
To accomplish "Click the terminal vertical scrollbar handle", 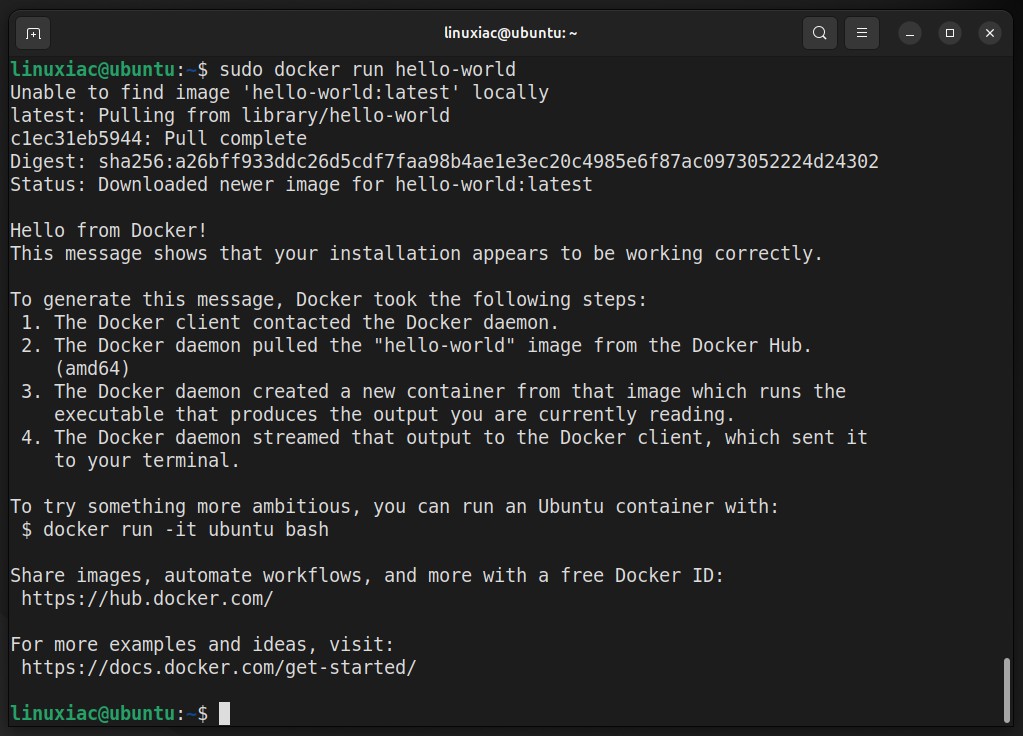I will [x=1007, y=690].
